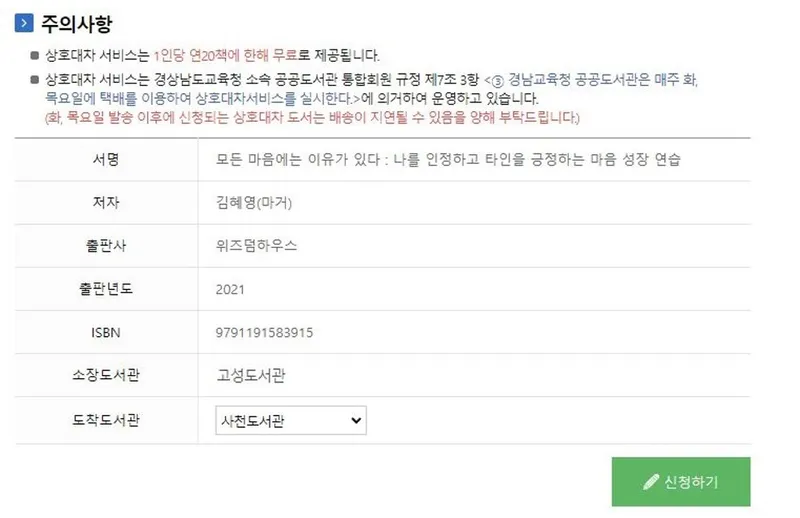Image resolution: width=800 pixels, height=518 pixels.
Task: Select the 사천도서관 combo box
Action: (x=291, y=421)
